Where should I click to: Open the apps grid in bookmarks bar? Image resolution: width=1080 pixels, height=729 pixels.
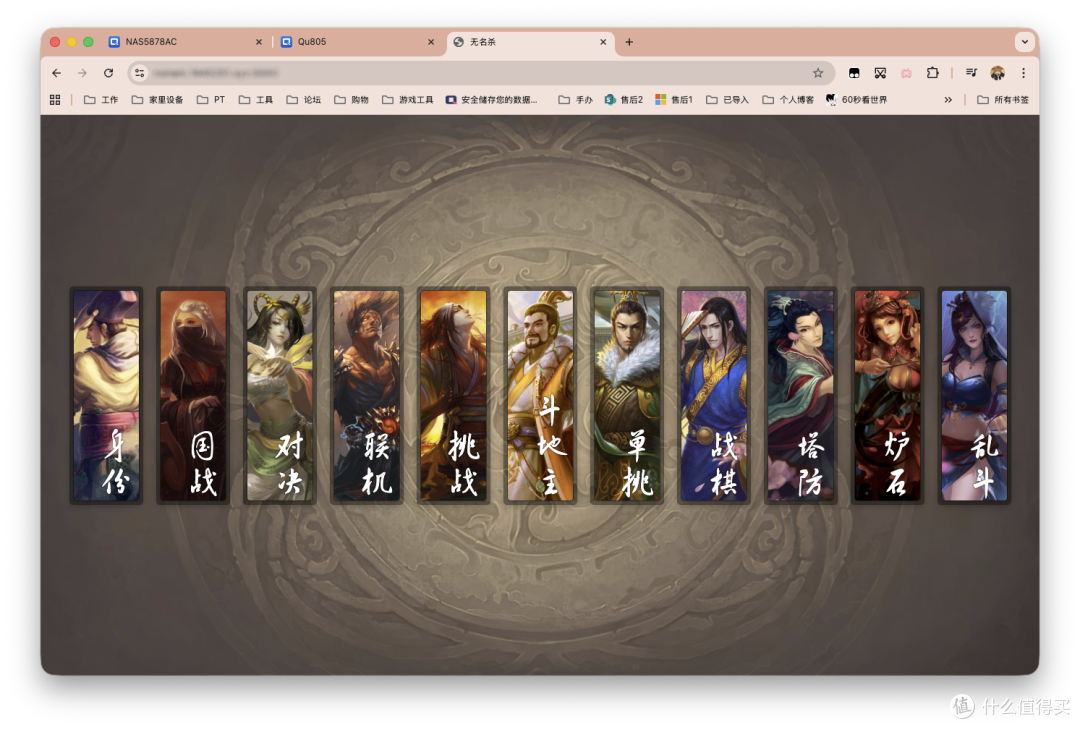[x=55, y=100]
